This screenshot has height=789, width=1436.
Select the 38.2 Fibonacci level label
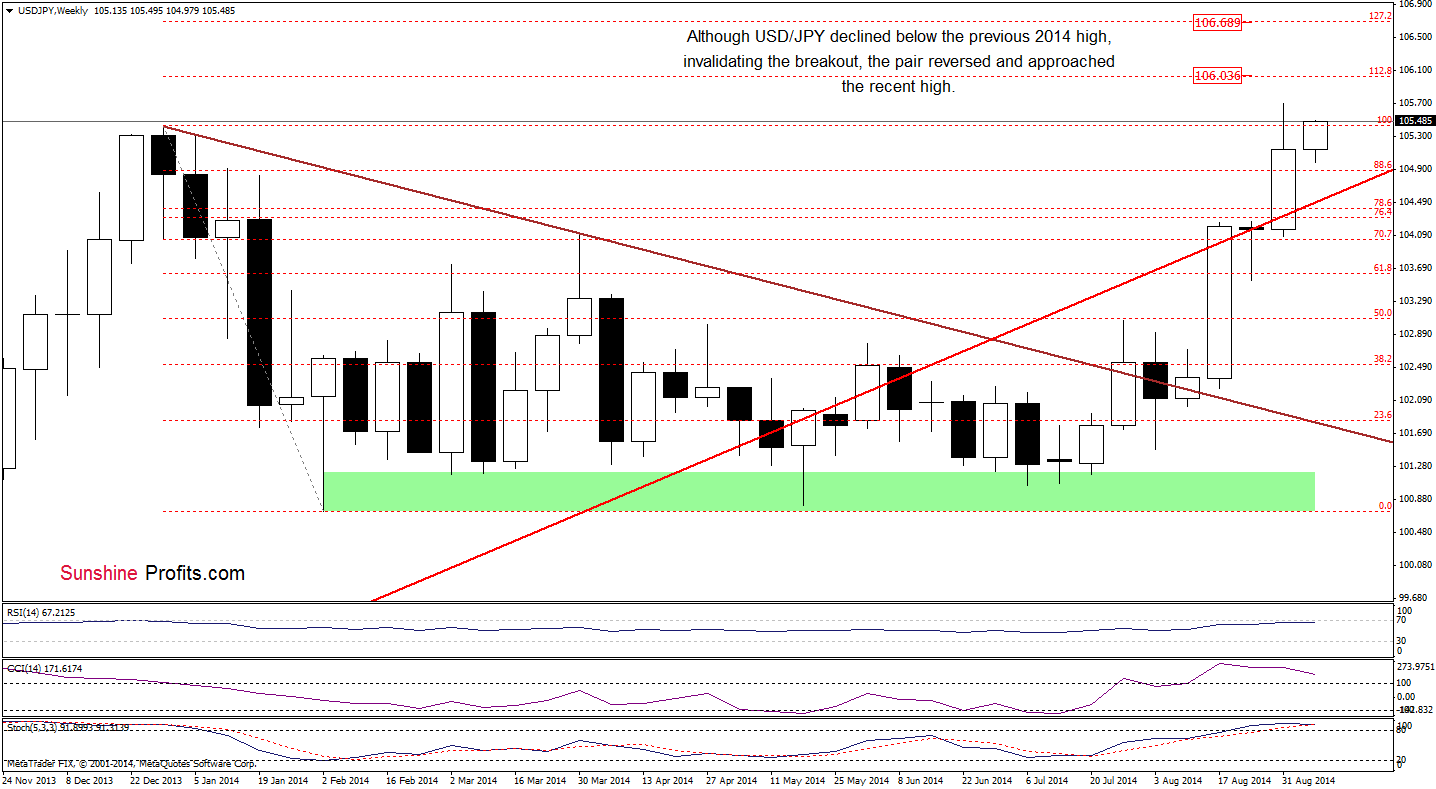point(1383,359)
